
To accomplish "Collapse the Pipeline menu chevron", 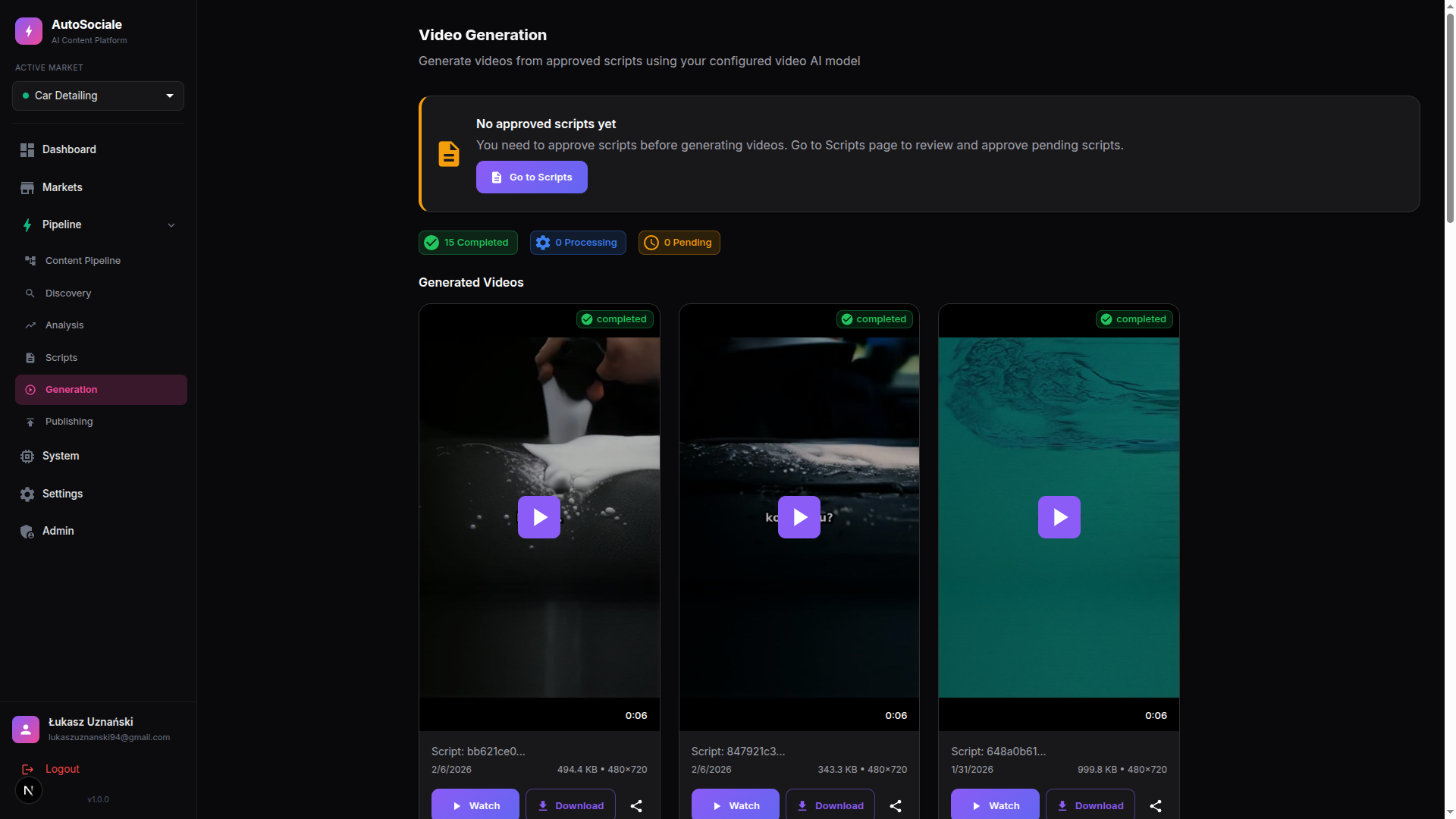I will (x=171, y=225).
